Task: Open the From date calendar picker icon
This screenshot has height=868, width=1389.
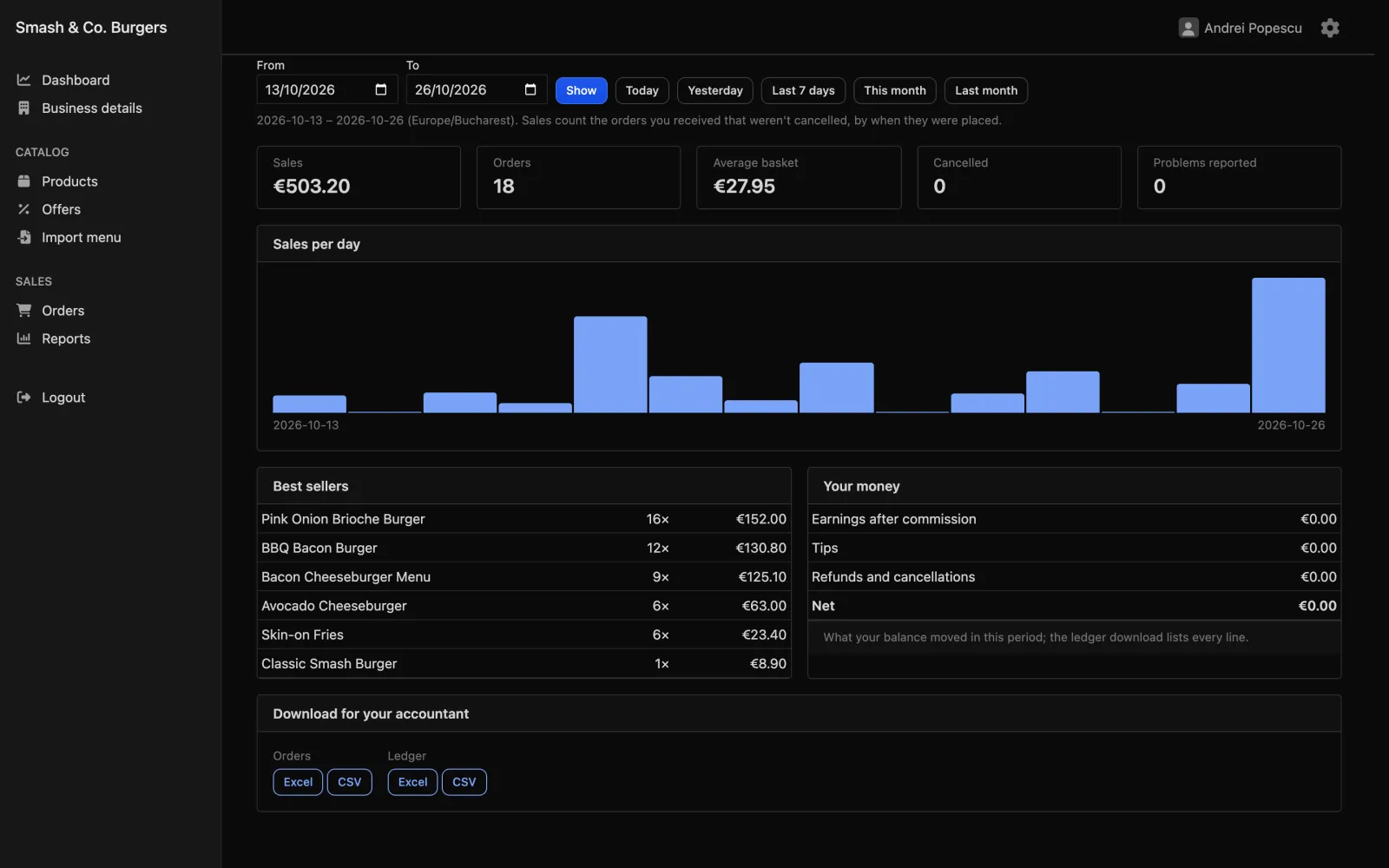Action: [x=380, y=89]
